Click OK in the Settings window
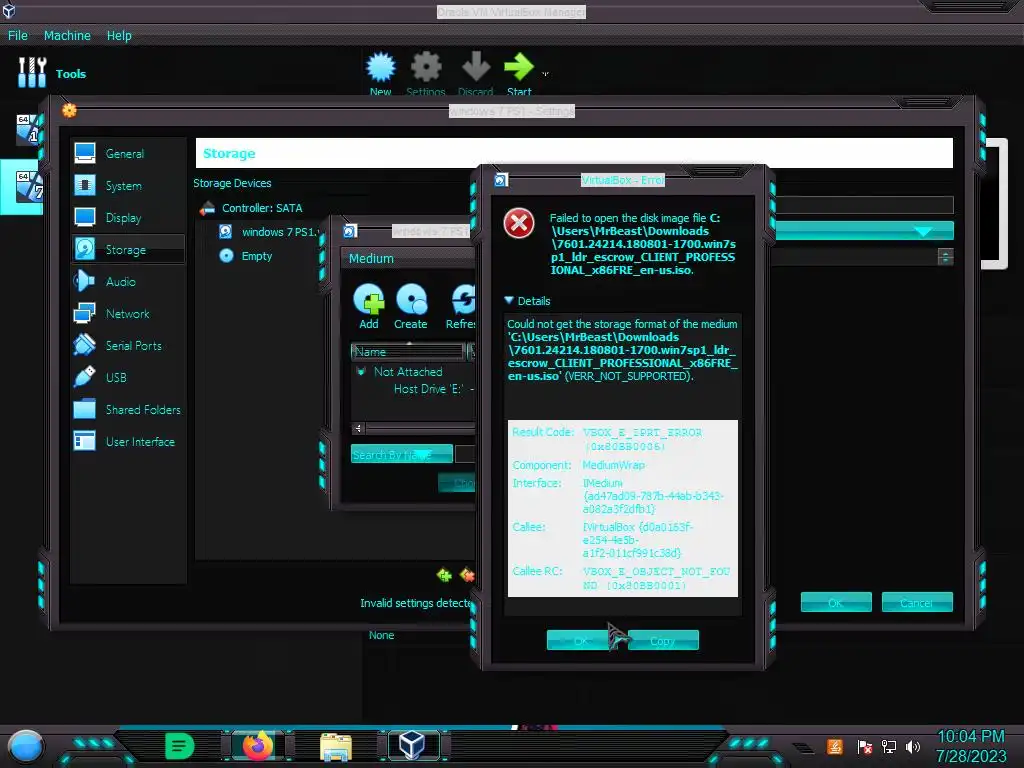The width and height of the screenshot is (1024, 768). [836, 602]
